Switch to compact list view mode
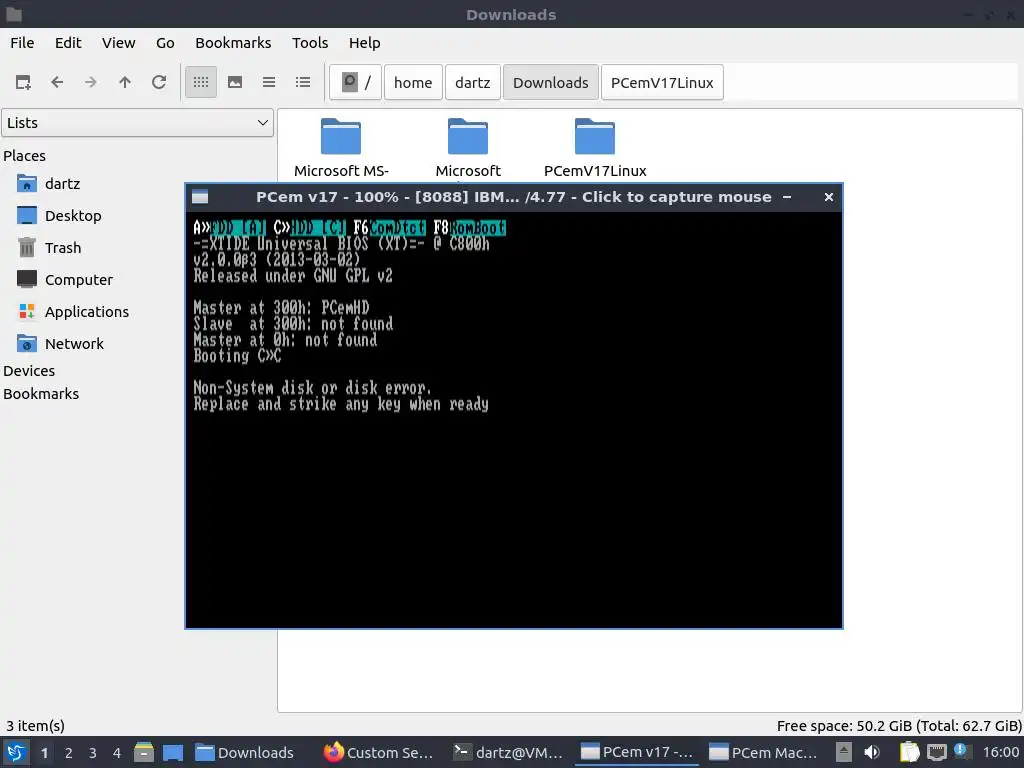 (269, 82)
